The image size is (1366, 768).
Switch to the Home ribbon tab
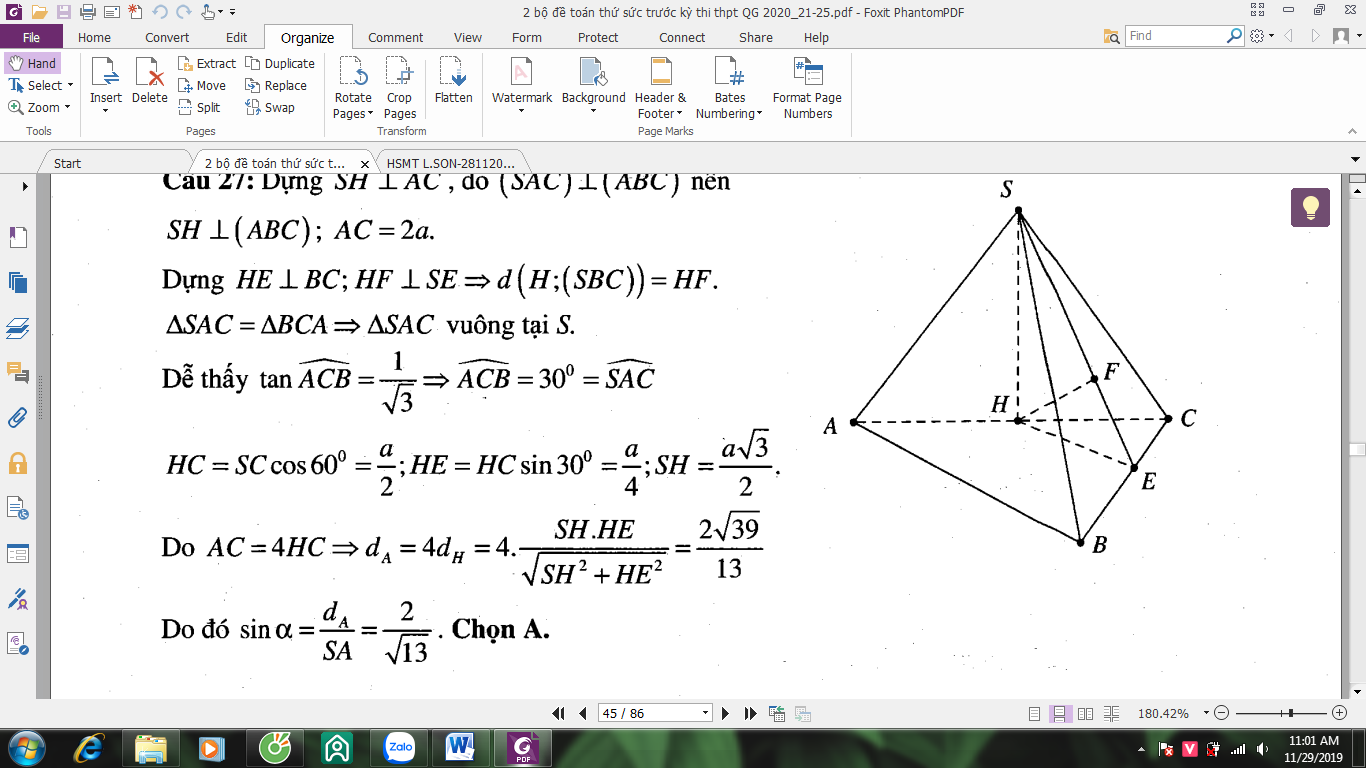tap(94, 37)
